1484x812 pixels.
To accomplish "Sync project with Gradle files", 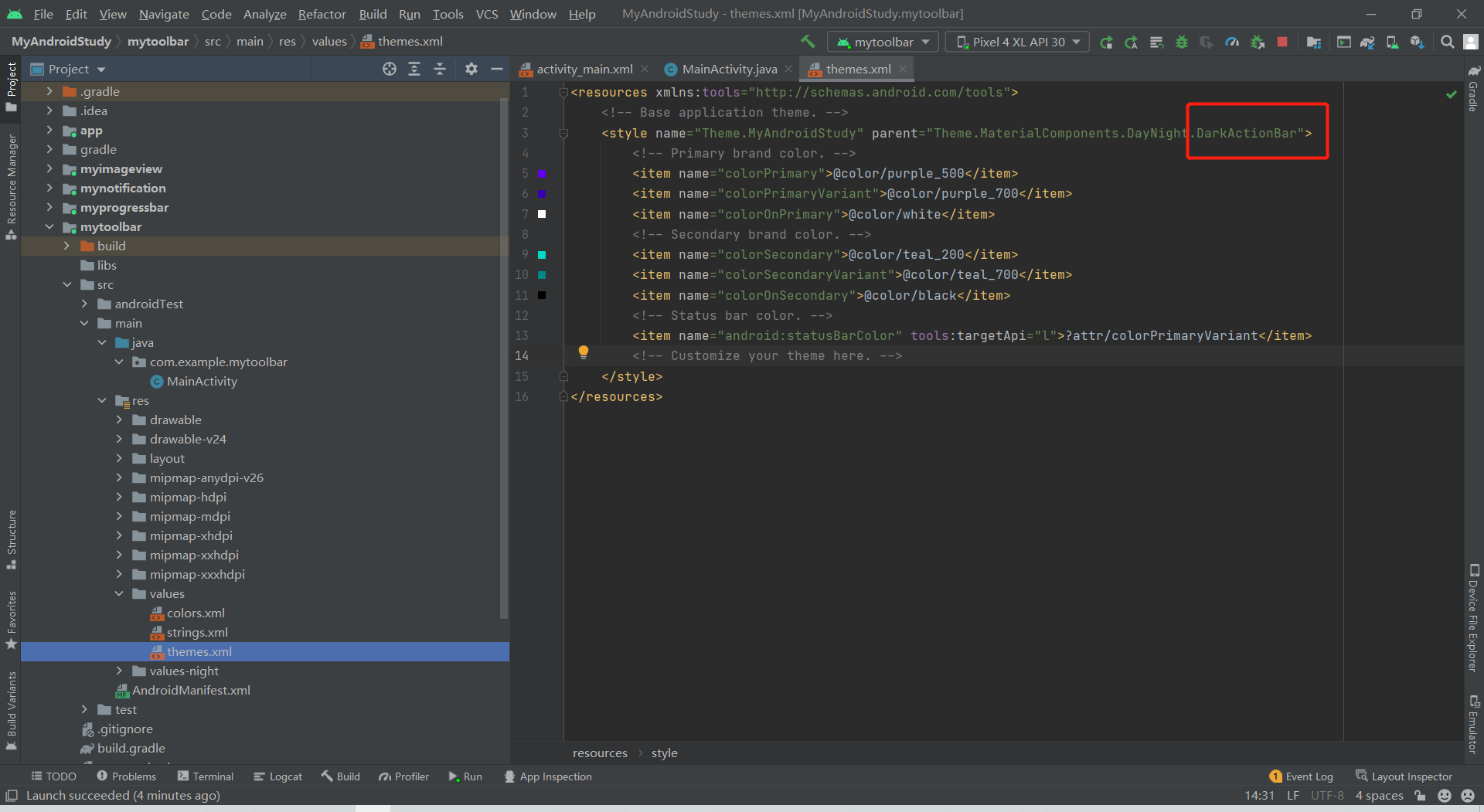I will (x=1367, y=41).
